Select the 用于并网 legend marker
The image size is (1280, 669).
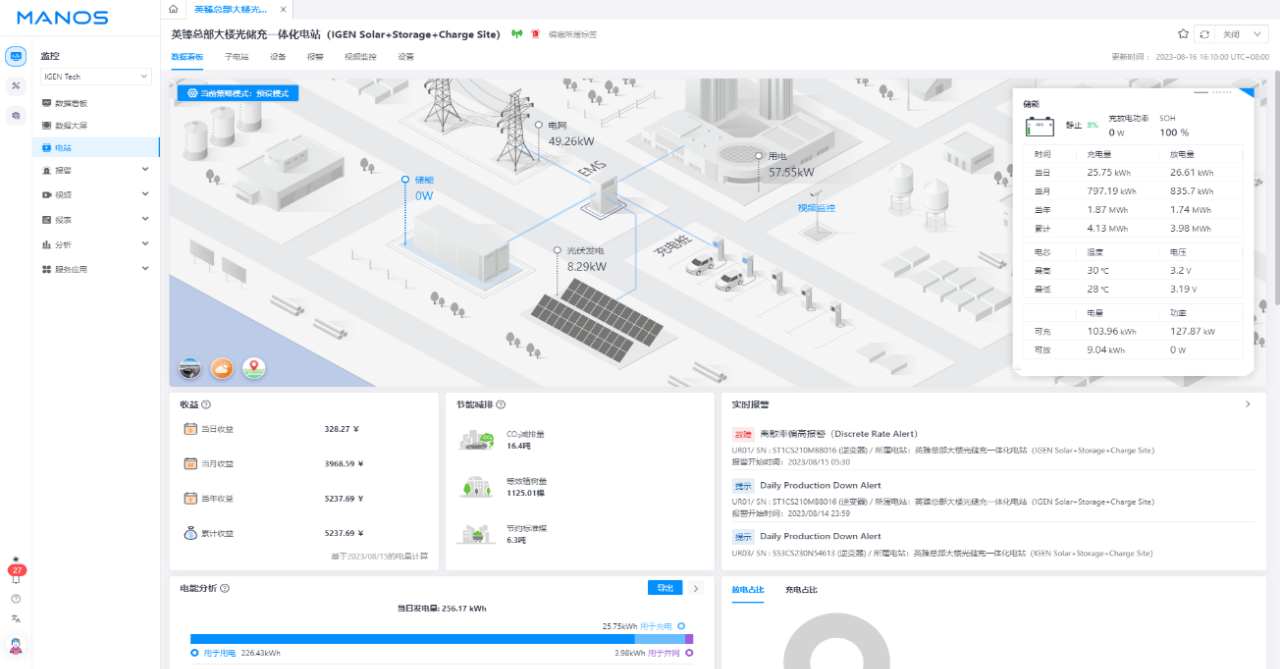tap(689, 652)
